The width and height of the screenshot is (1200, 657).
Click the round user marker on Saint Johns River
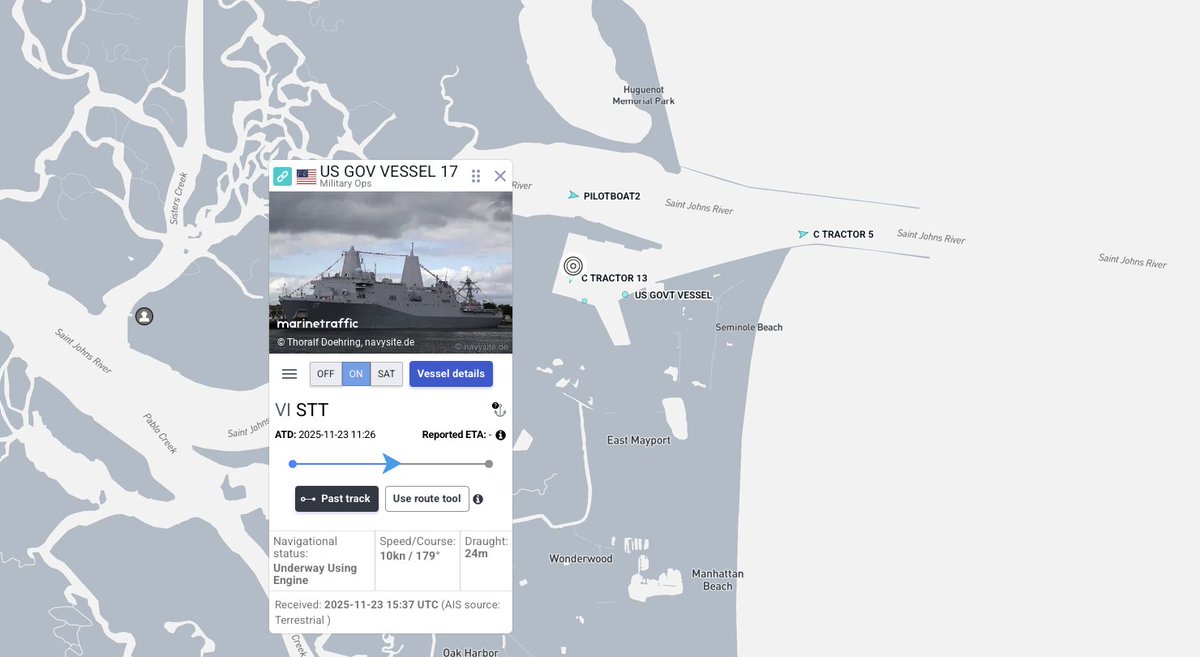(144, 317)
